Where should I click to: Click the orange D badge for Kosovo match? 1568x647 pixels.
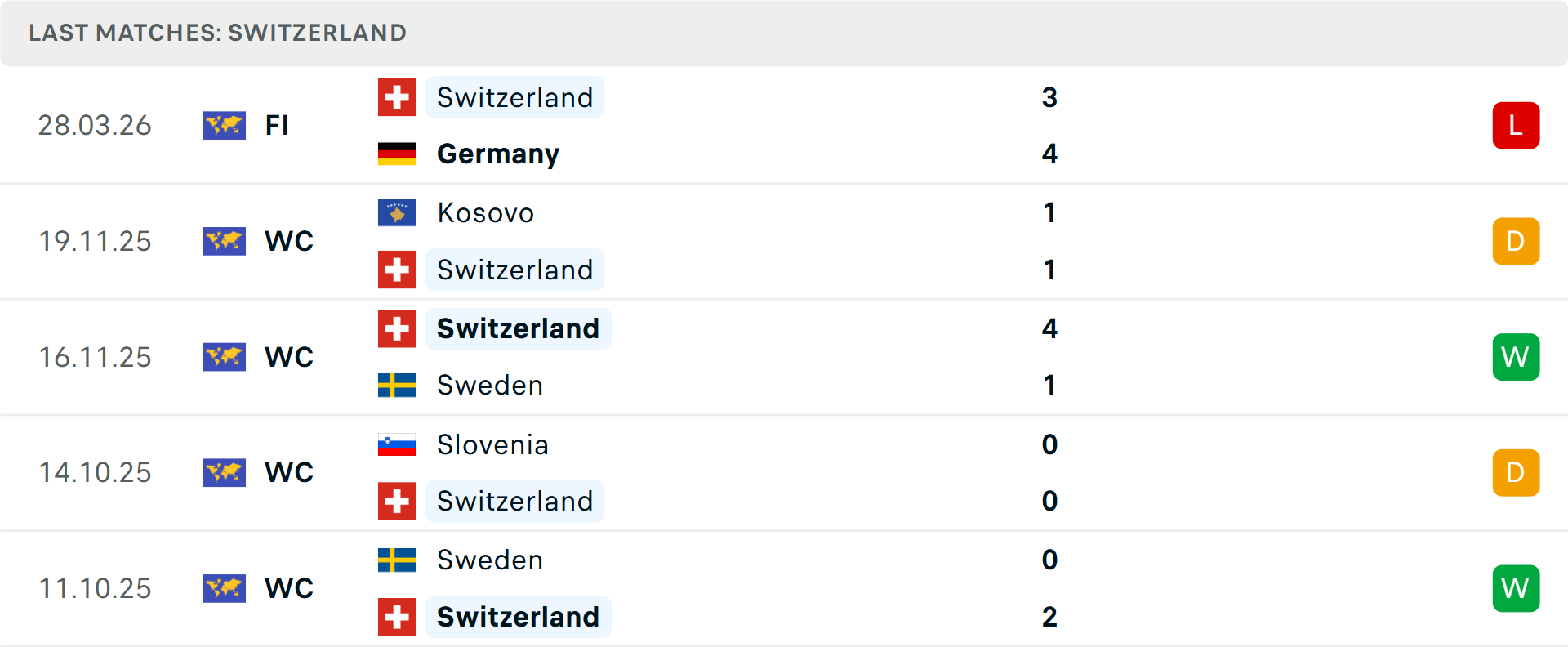point(1516,241)
